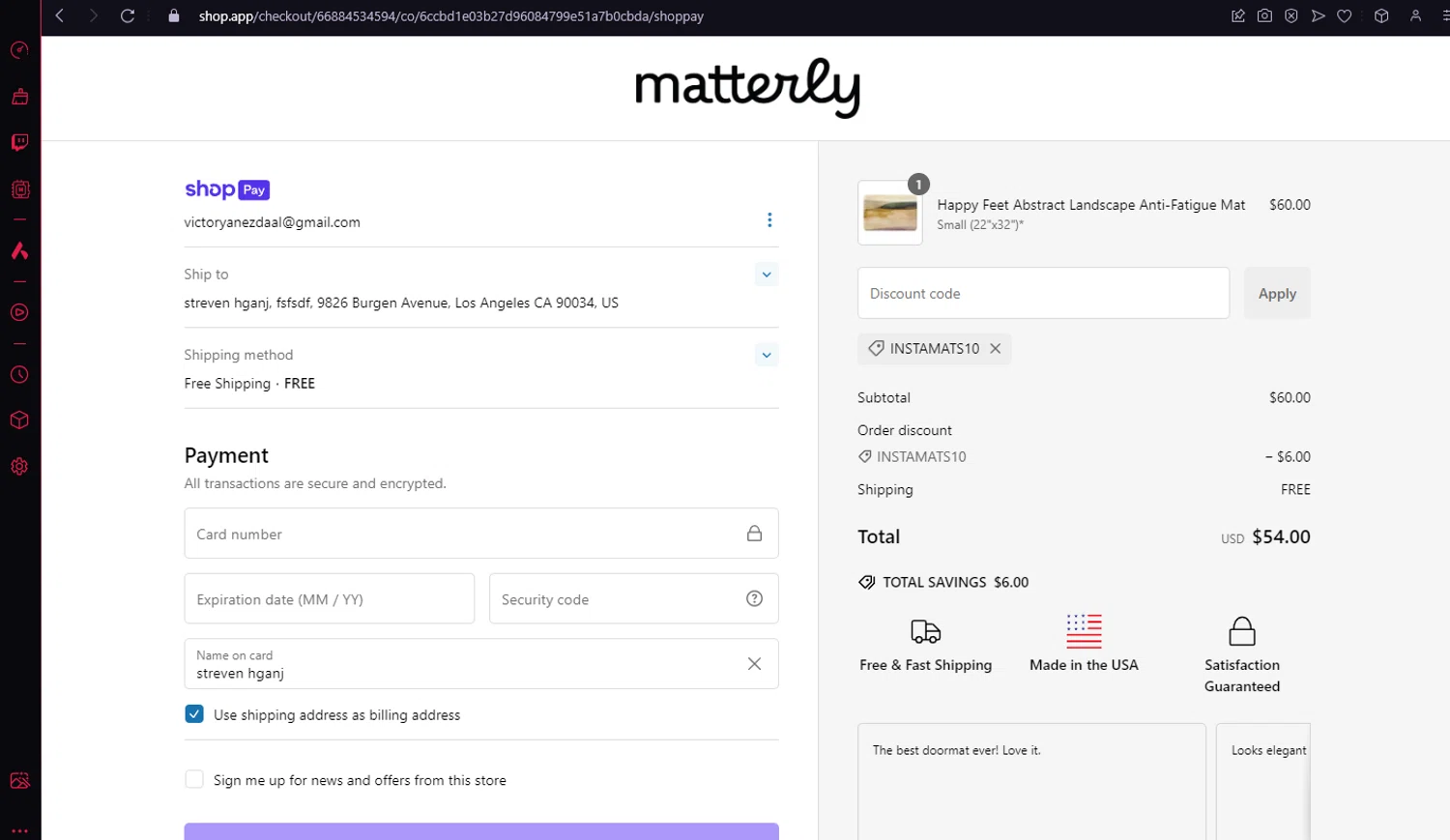Screen dimensions: 1450x840
Task: Click the padlock site security icon
Action: [x=174, y=15]
